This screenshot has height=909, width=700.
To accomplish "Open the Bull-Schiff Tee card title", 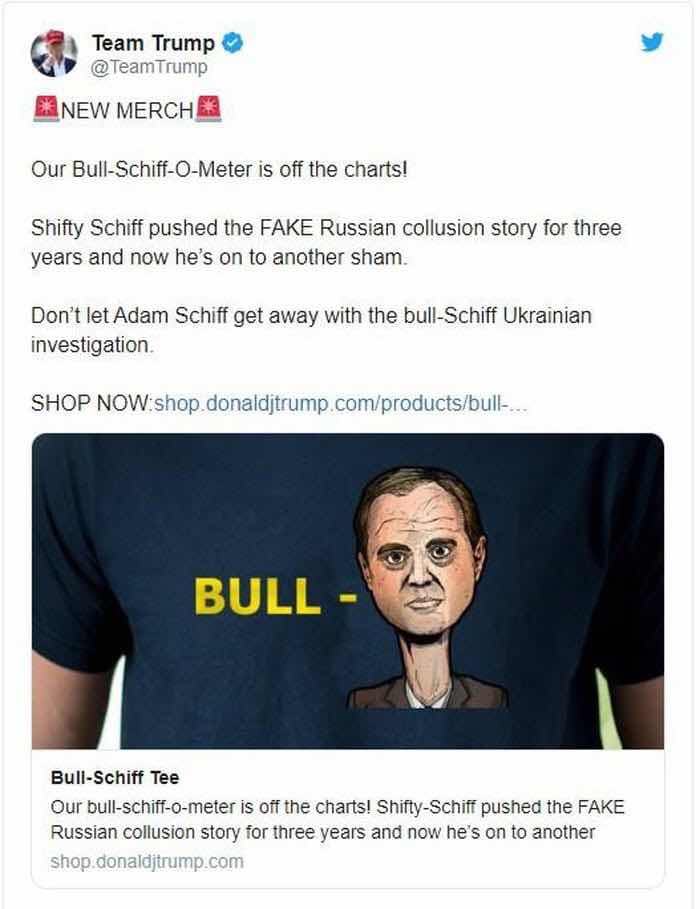I will [x=115, y=777].
